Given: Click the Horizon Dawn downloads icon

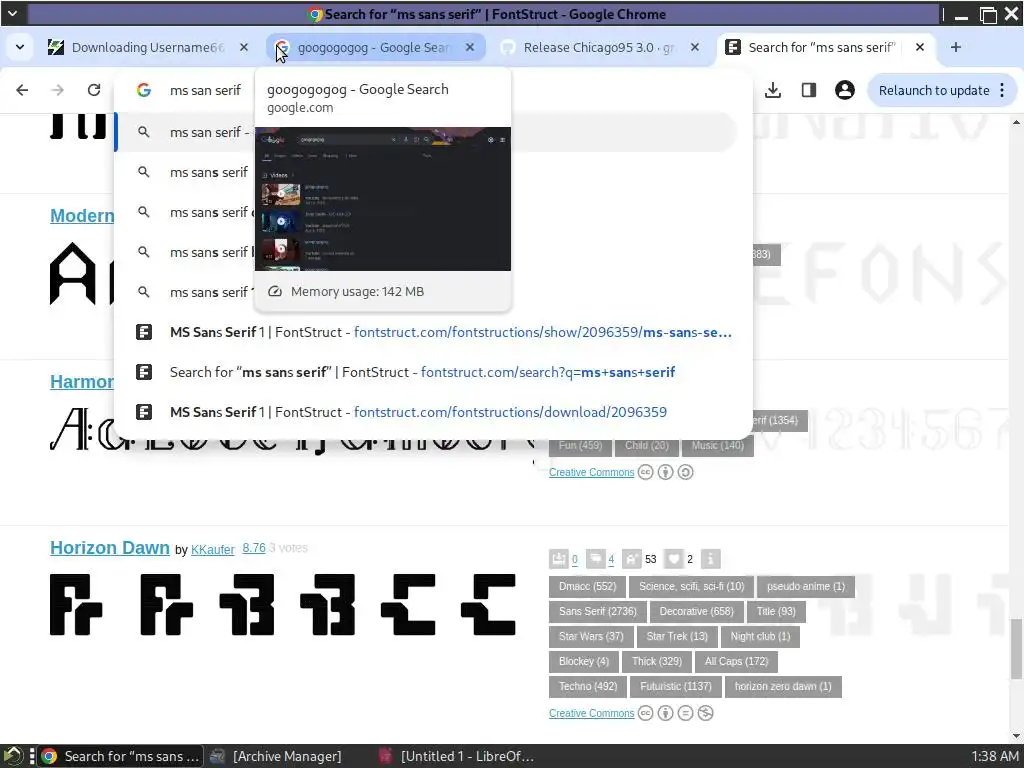Looking at the screenshot, I should coord(559,559).
